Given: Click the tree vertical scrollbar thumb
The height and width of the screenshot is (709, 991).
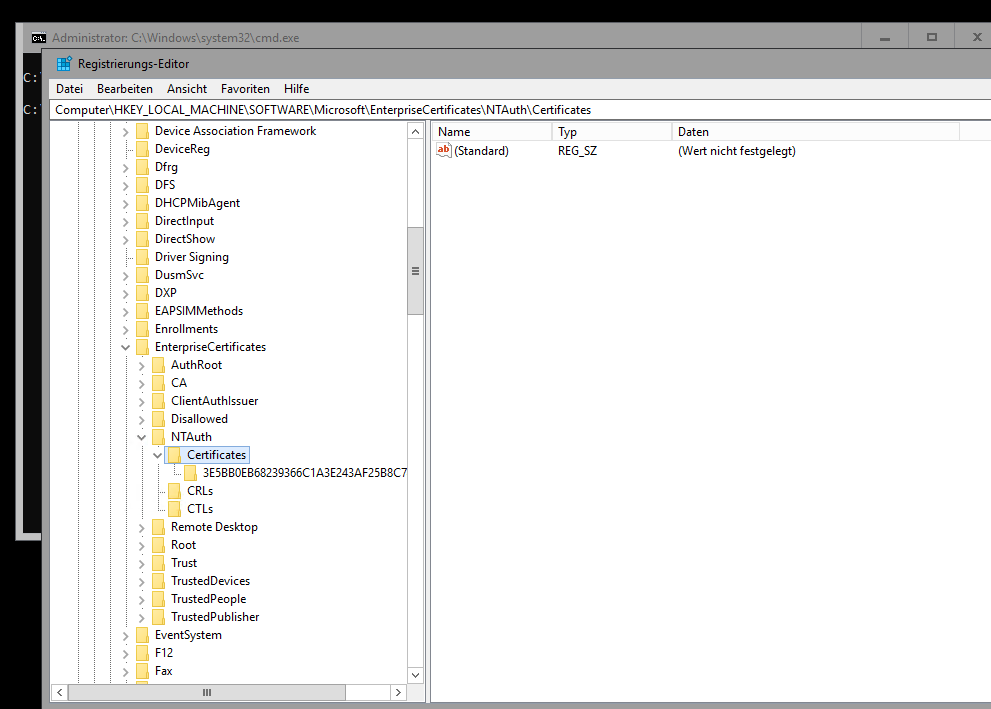Looking at the screenshot, I should point(415,270).
